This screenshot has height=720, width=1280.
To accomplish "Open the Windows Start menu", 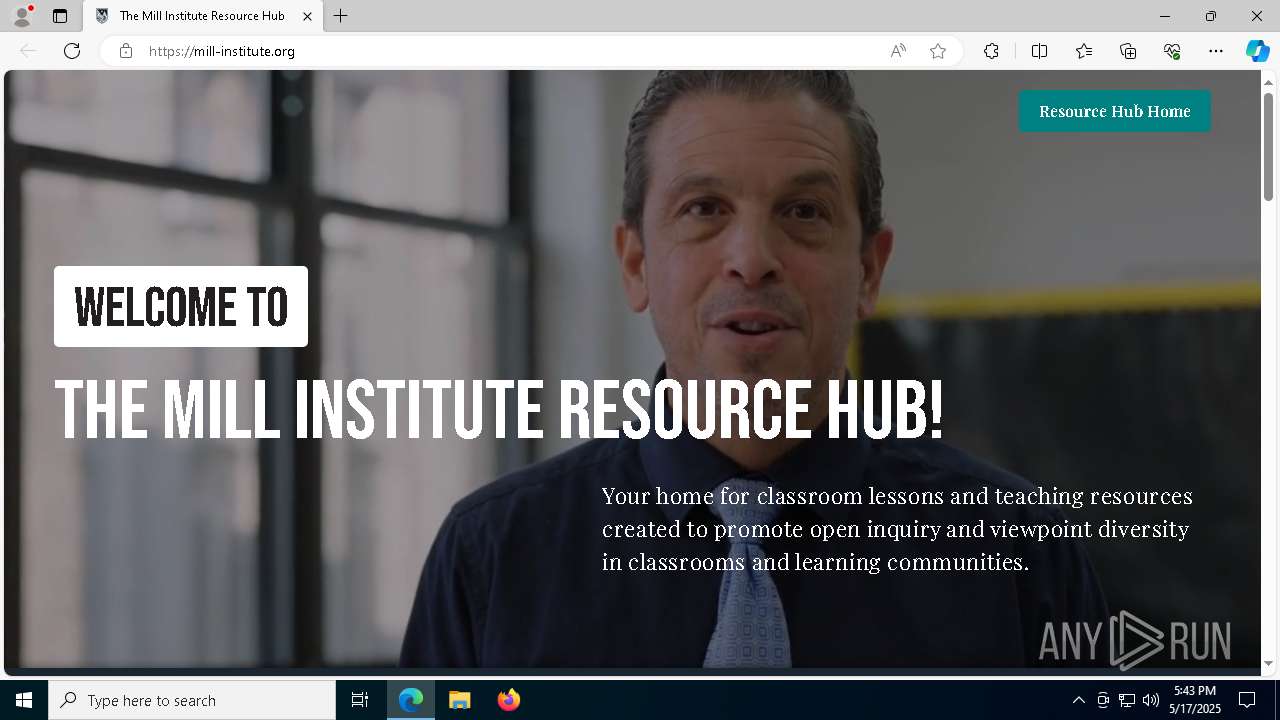I will pos(24,700).
